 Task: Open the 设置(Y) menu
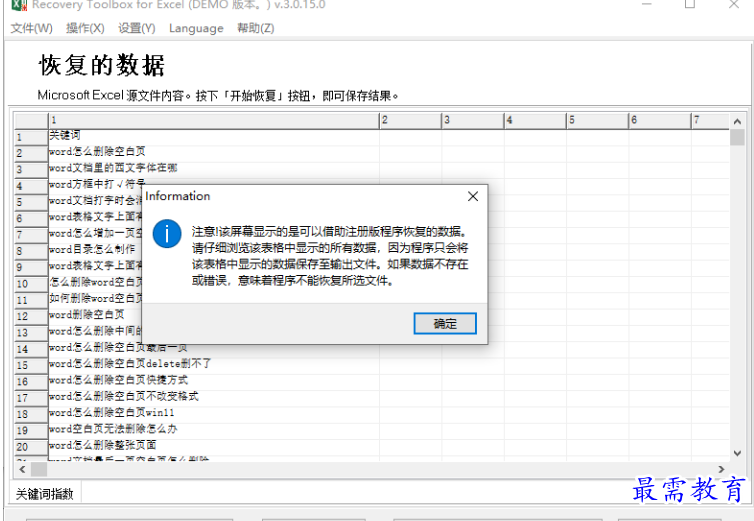point(137,28)
